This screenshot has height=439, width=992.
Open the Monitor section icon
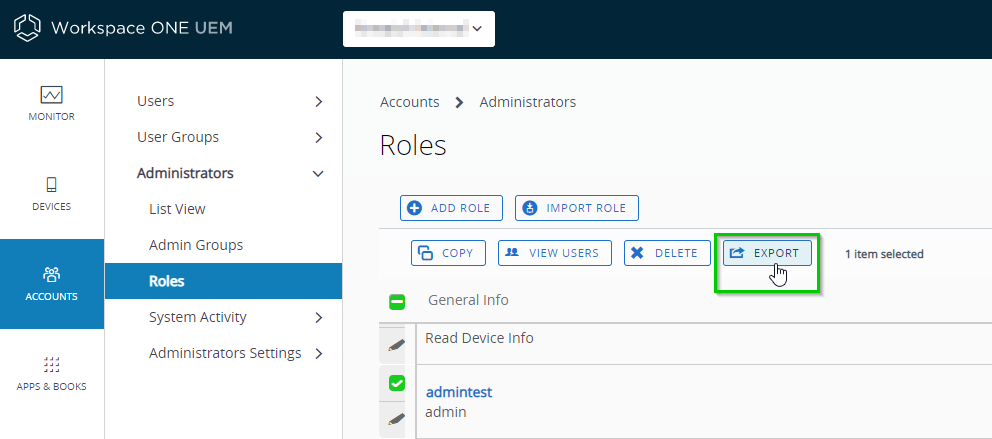(x=52, y=95)
